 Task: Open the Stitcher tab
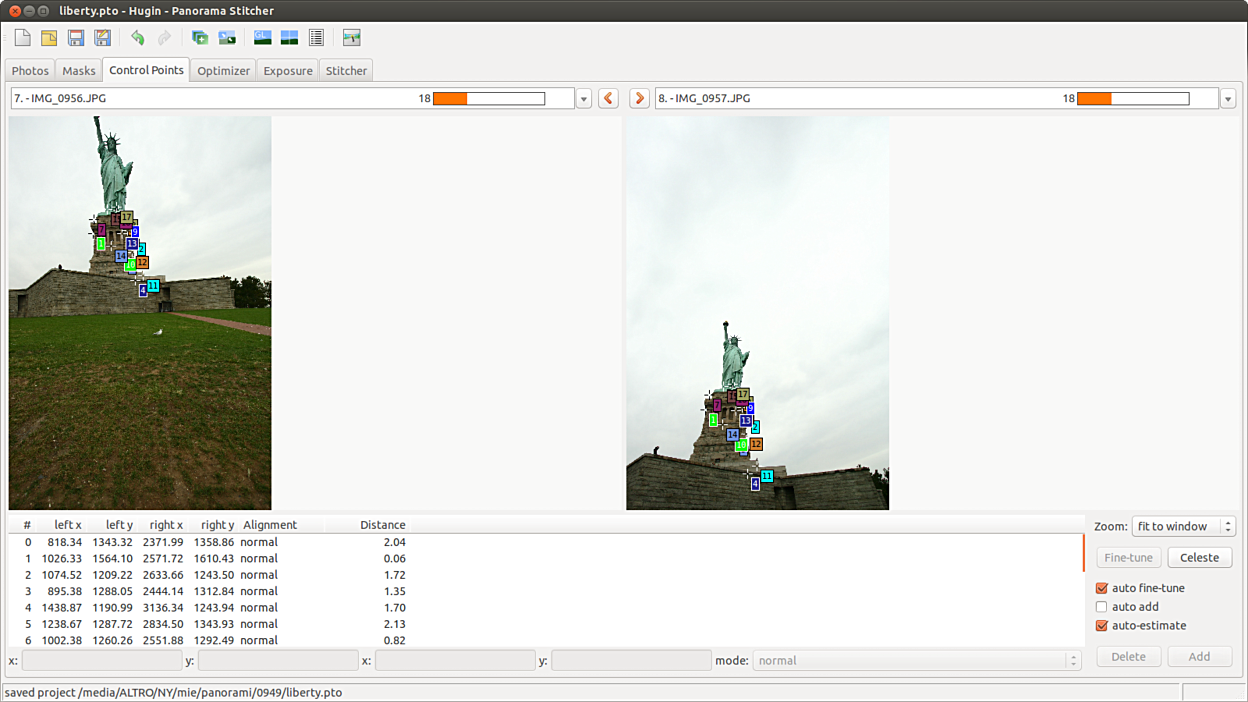(346, 71)
